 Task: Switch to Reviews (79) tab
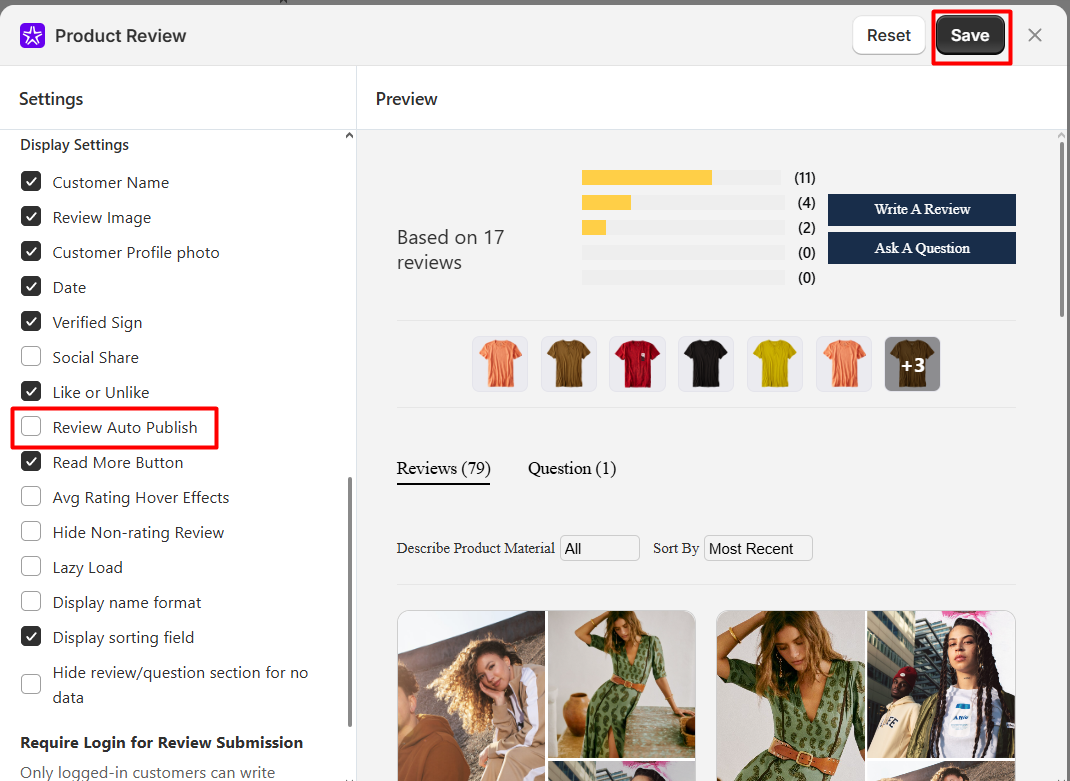pyautogui.click(x=444, y=469)
